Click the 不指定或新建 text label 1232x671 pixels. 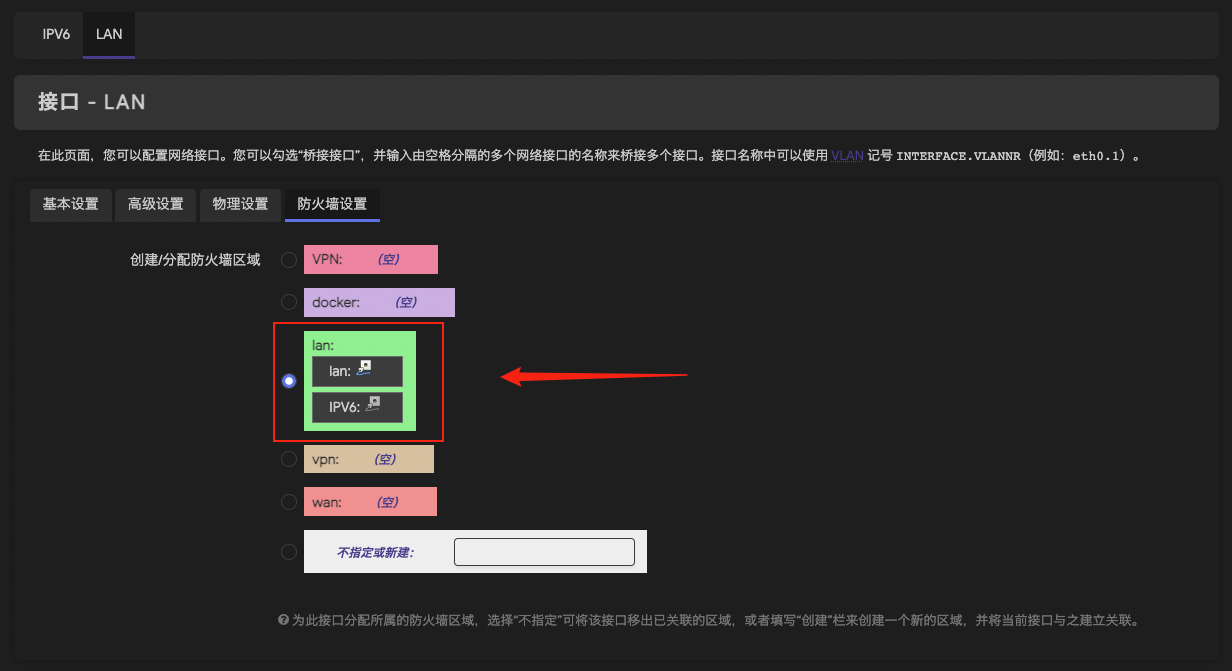click(x=375, y=552)
